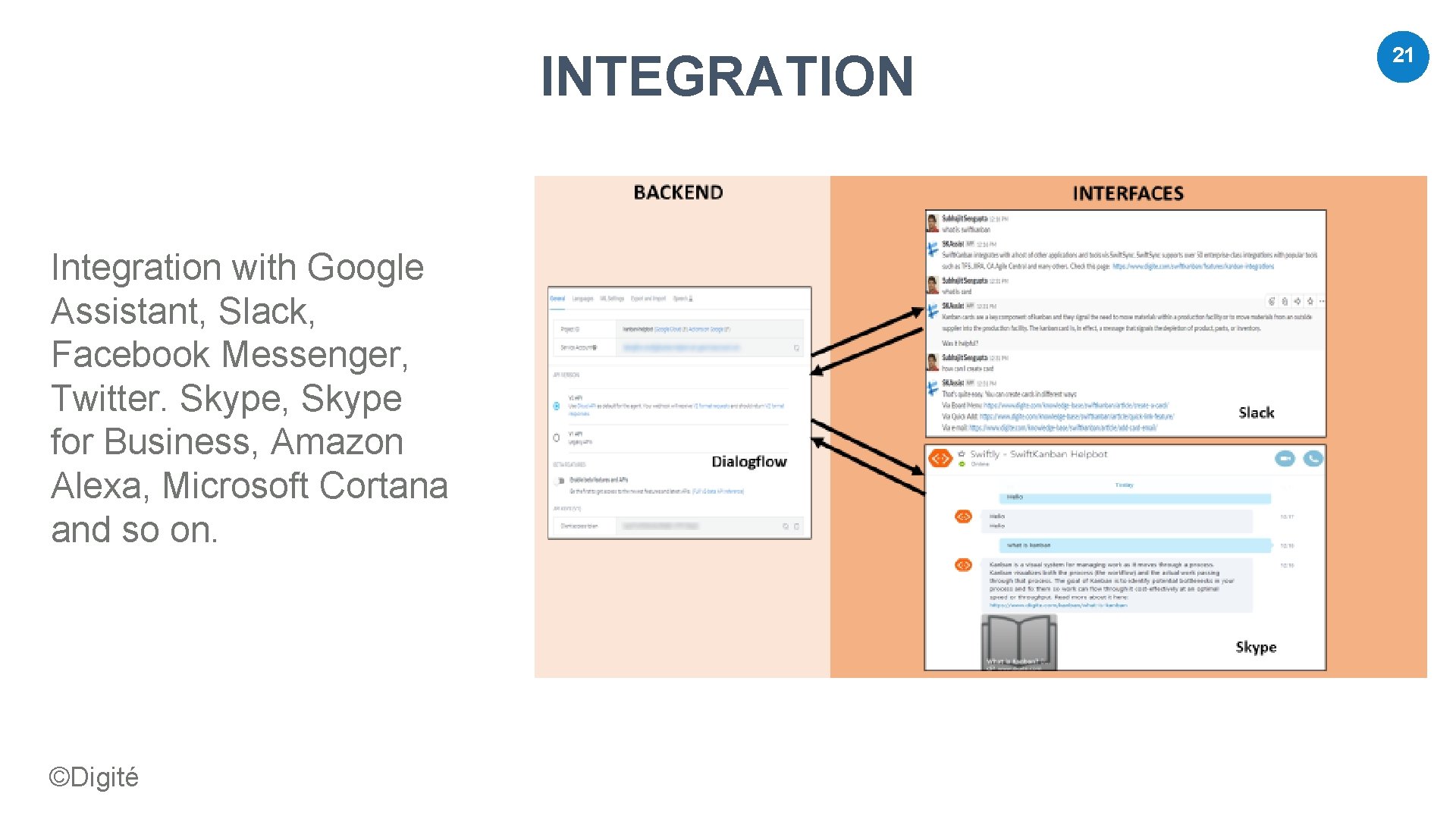Image resolution: width=1456 pixels, height=819 pixels.
Task: Open Via Board Menu create-a-card link
Action: (1075, 406)
